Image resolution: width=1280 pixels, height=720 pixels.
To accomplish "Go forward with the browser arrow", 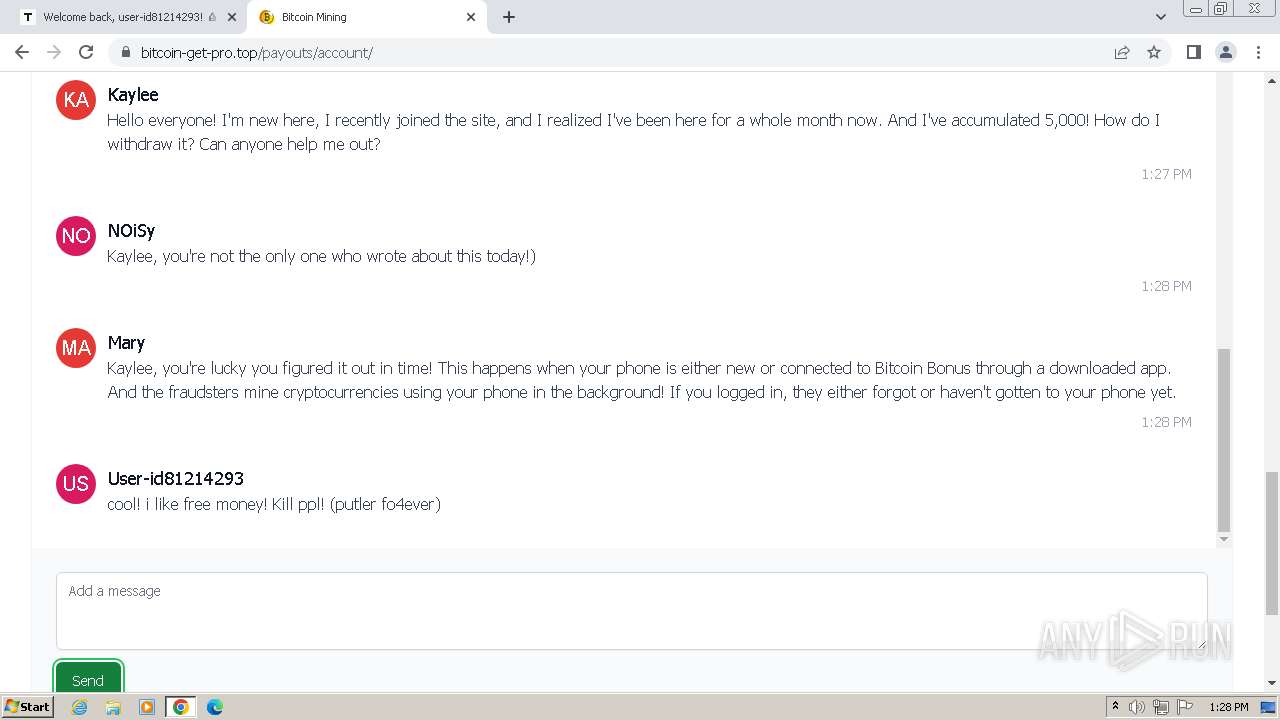I will [54, 52].
